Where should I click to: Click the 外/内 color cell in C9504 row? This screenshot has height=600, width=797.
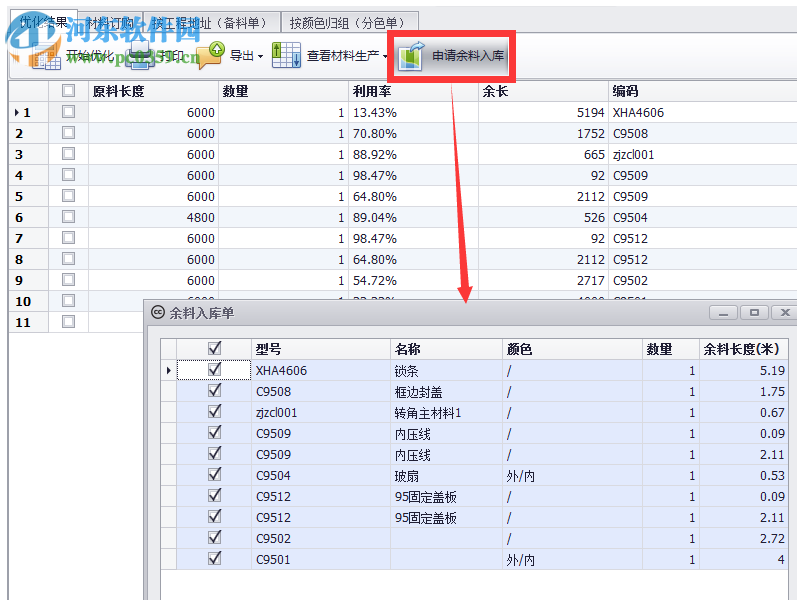point(572,476)
